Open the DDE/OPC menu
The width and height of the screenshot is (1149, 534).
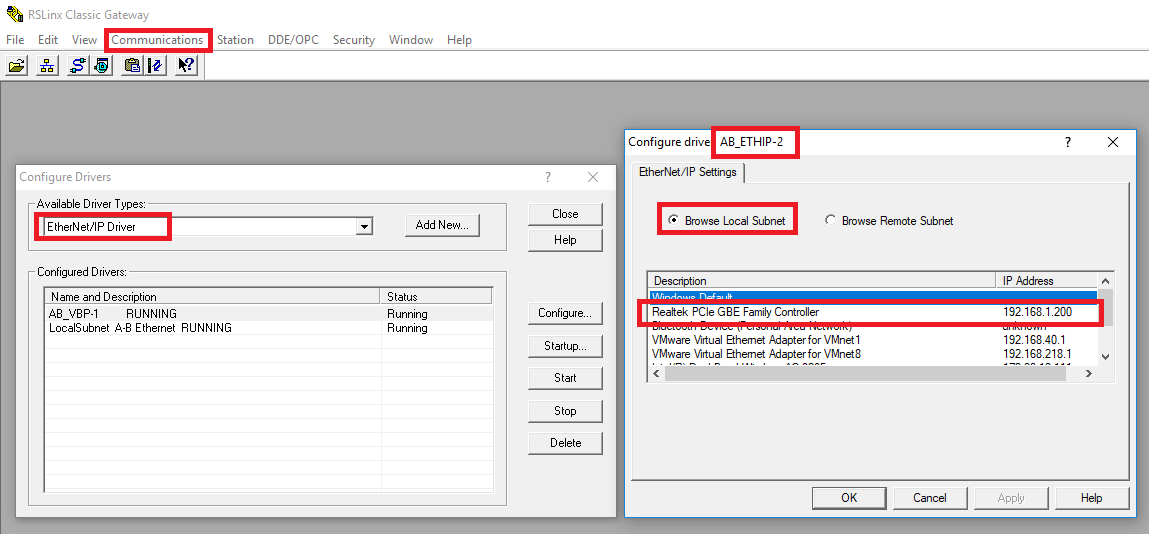click(293, 40)
